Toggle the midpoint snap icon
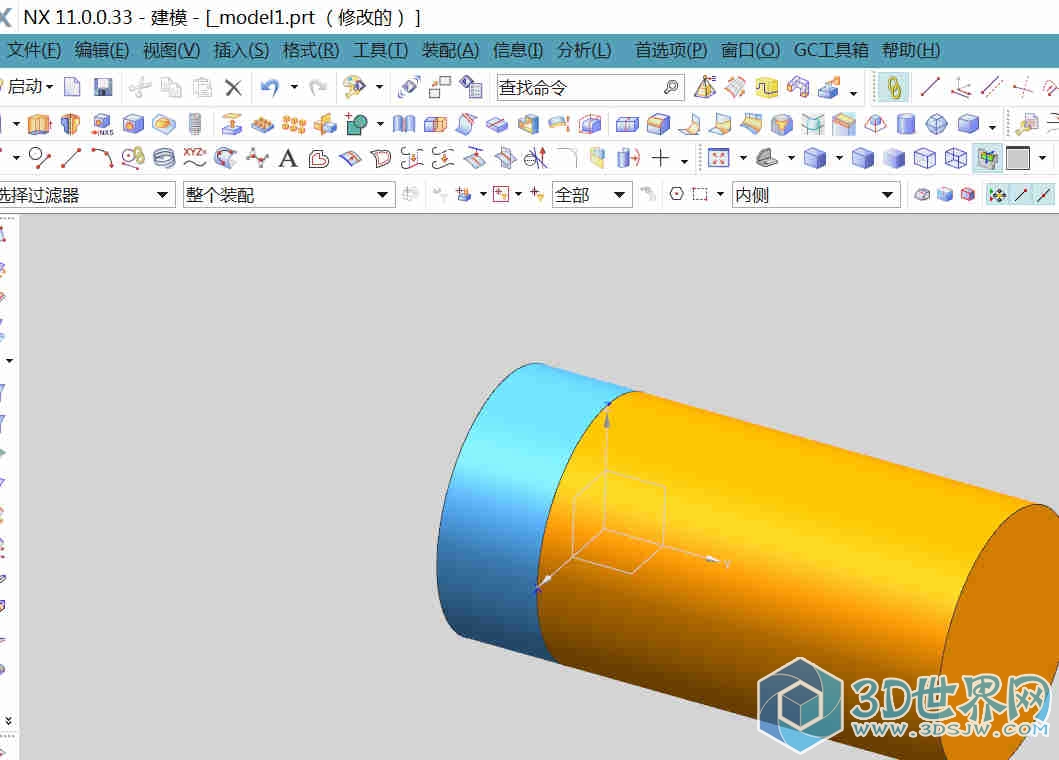Image resolution: width=1059 pixels, height=760 pixels. coord(1044,195)
